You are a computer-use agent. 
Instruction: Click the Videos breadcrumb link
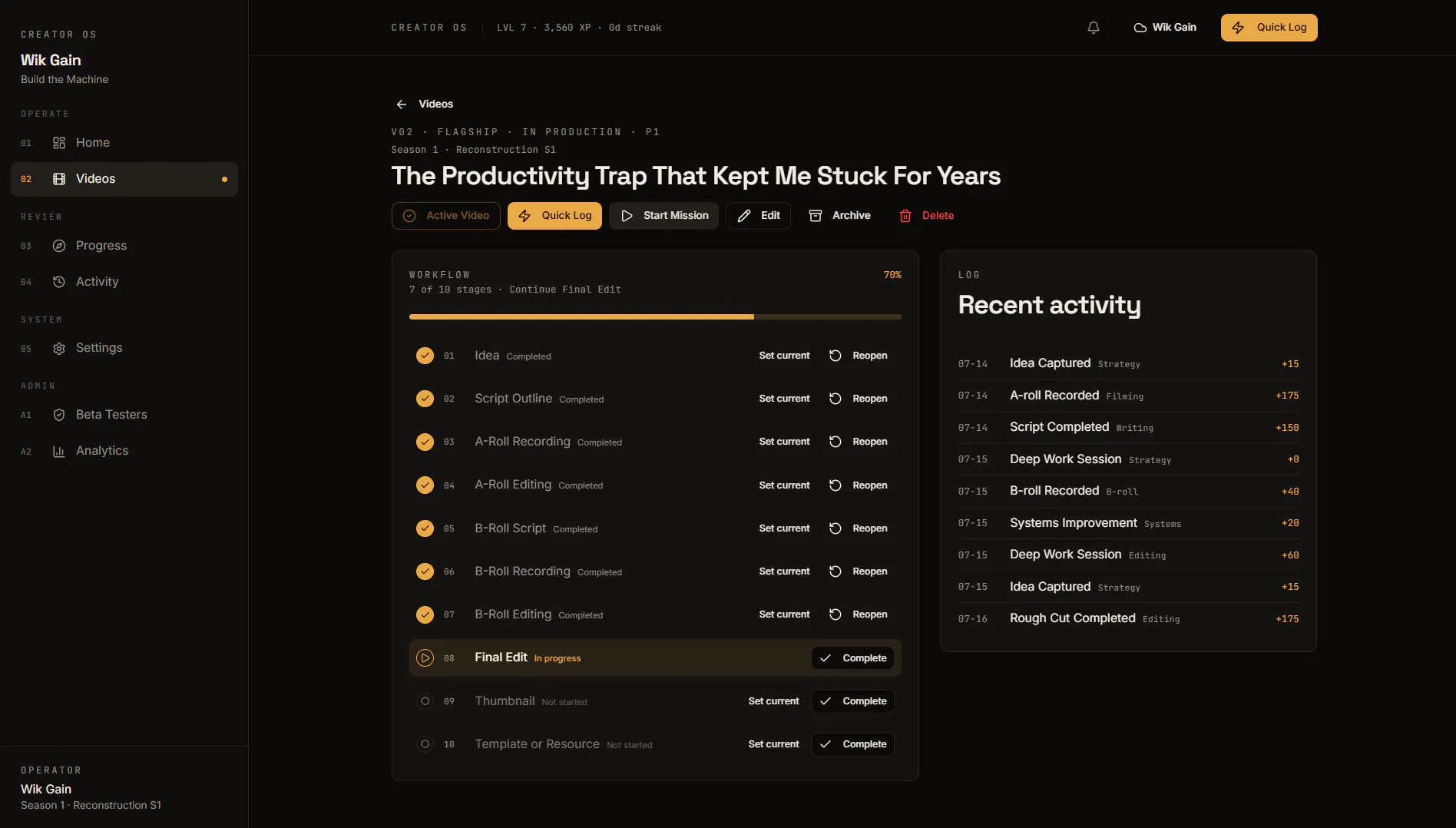point(435,104)
